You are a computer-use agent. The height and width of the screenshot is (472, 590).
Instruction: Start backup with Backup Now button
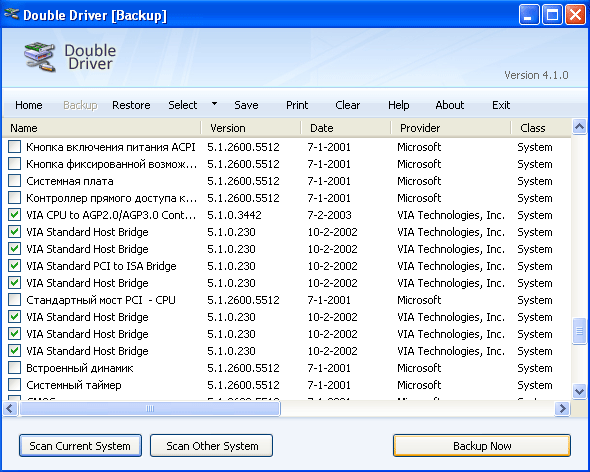(482, 446)
